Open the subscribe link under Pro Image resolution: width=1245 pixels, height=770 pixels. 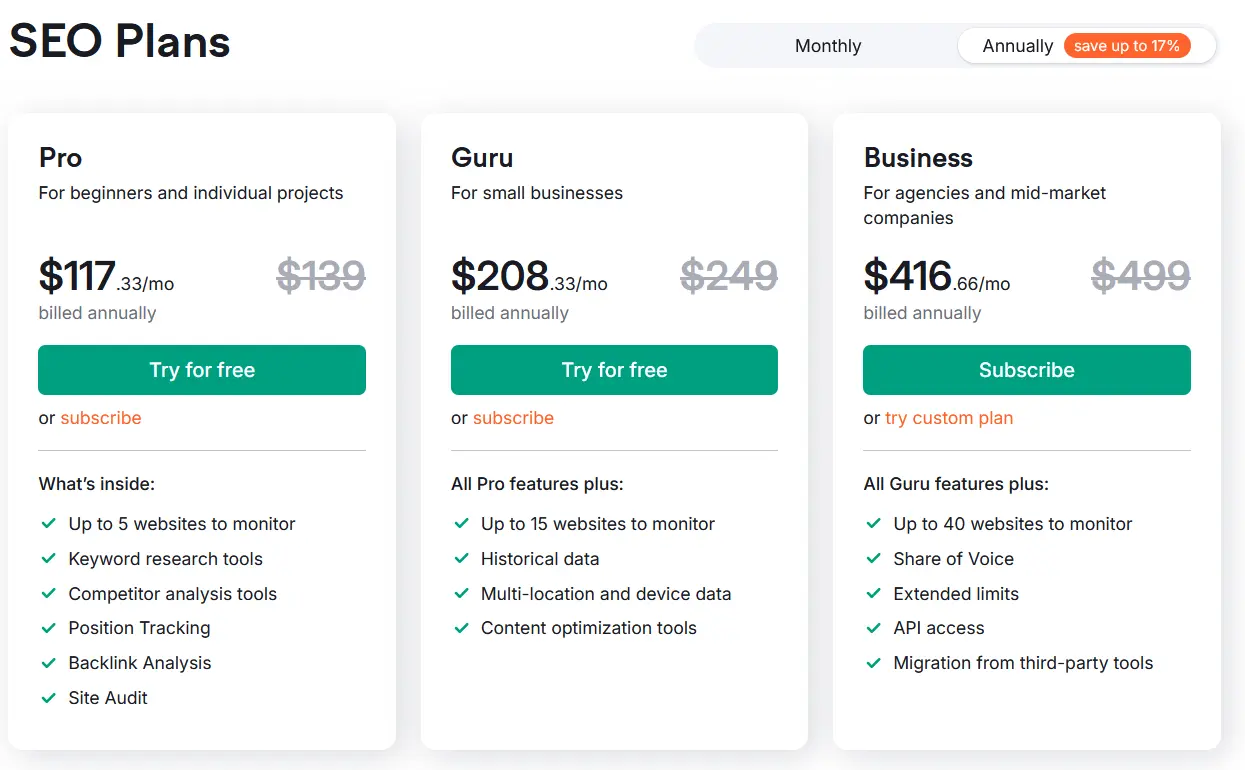(x=101, y=418)
